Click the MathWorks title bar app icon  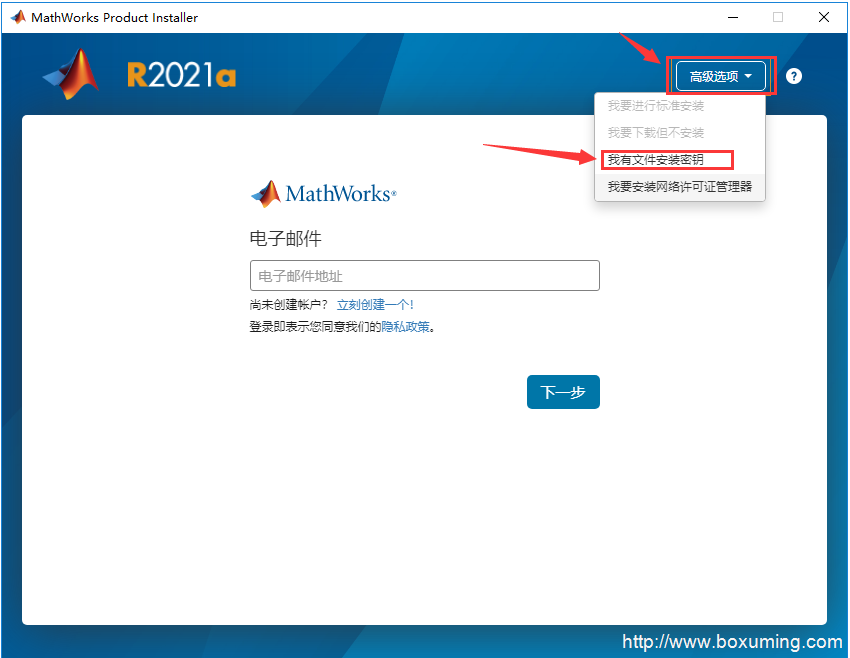coord(18,17)
